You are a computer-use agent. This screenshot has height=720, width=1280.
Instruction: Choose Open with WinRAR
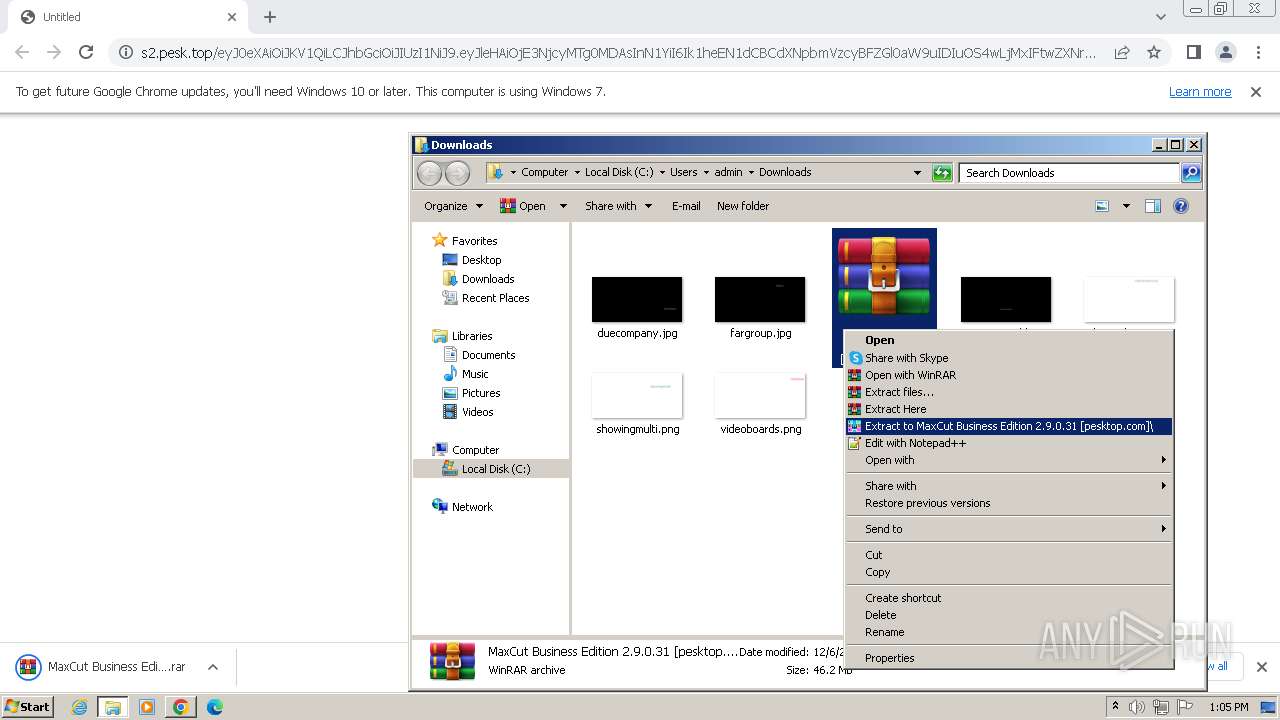[1009, 375]
